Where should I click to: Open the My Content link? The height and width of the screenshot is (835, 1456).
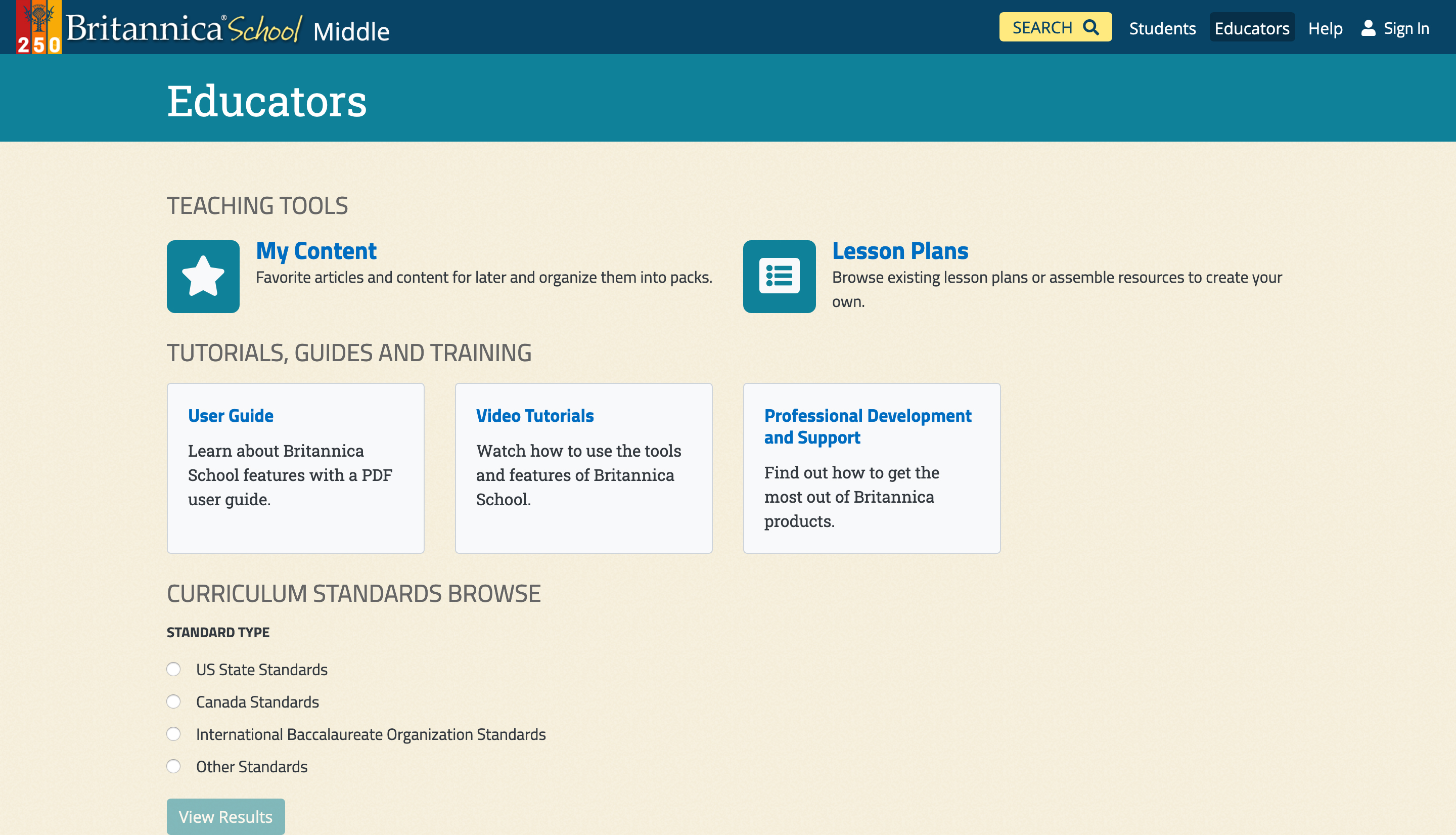pos(316,251)
